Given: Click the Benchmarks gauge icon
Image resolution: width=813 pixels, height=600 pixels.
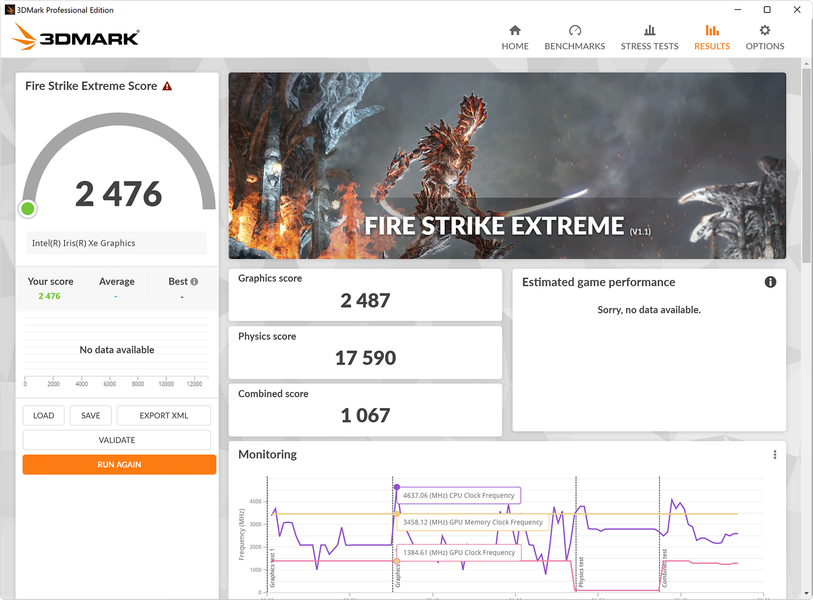Looking at the screenshot, I should pos(574,30).
